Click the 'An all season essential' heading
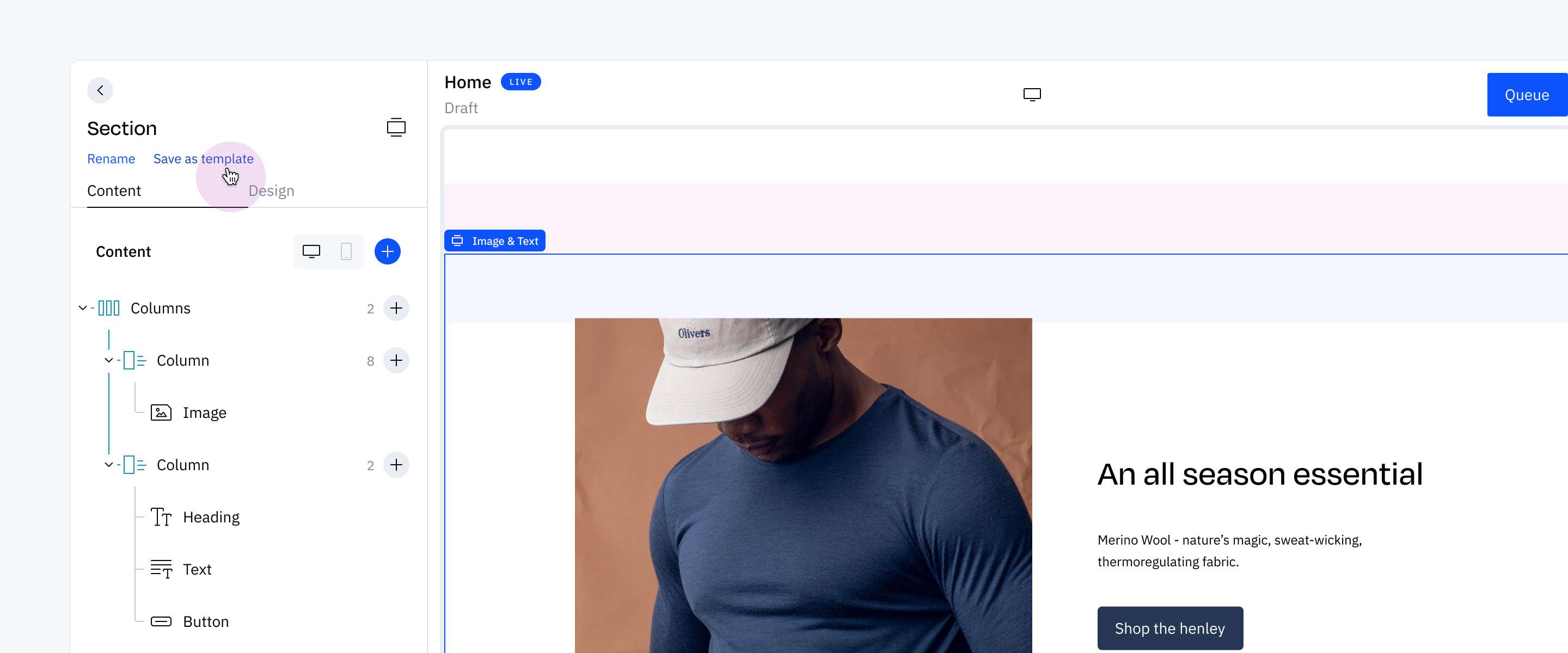The height and width of the screenshot is (653, 1568). 1259,474
